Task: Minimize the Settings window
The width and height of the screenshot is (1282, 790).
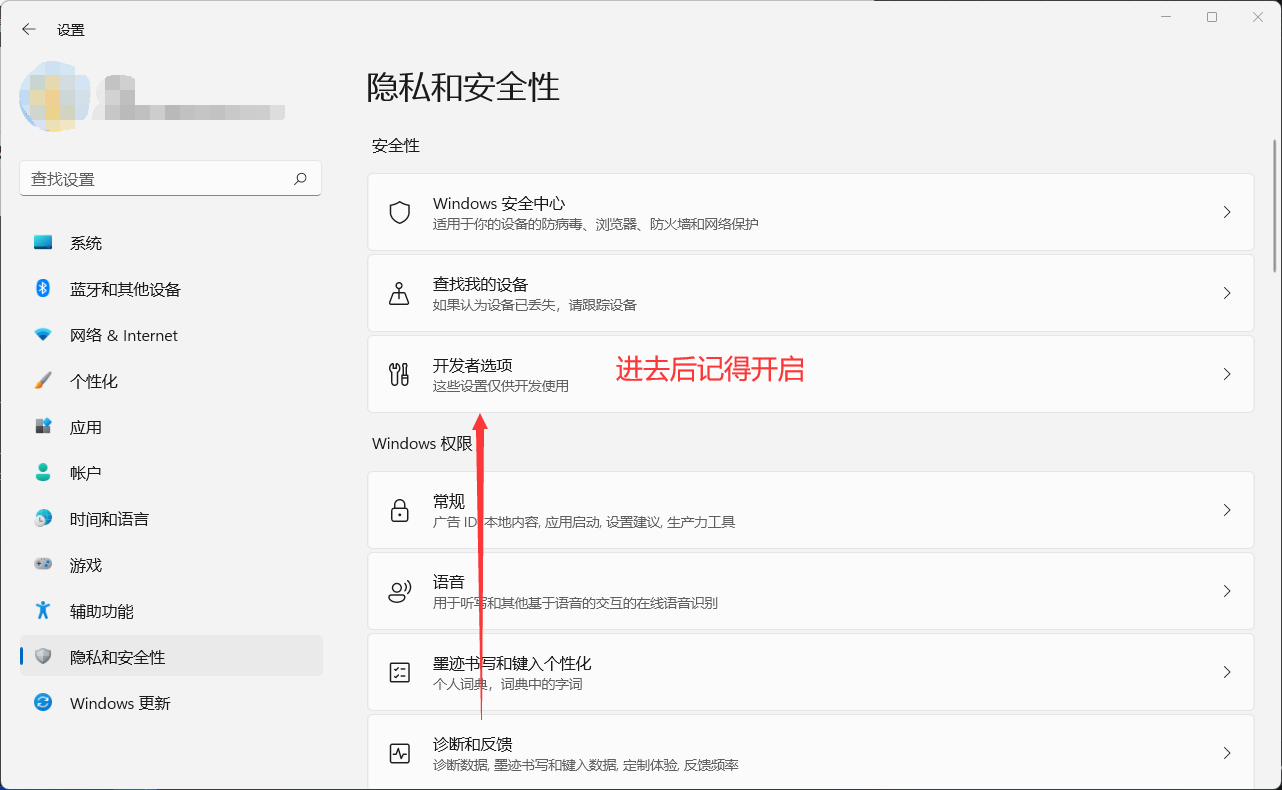Action: 1166,17
